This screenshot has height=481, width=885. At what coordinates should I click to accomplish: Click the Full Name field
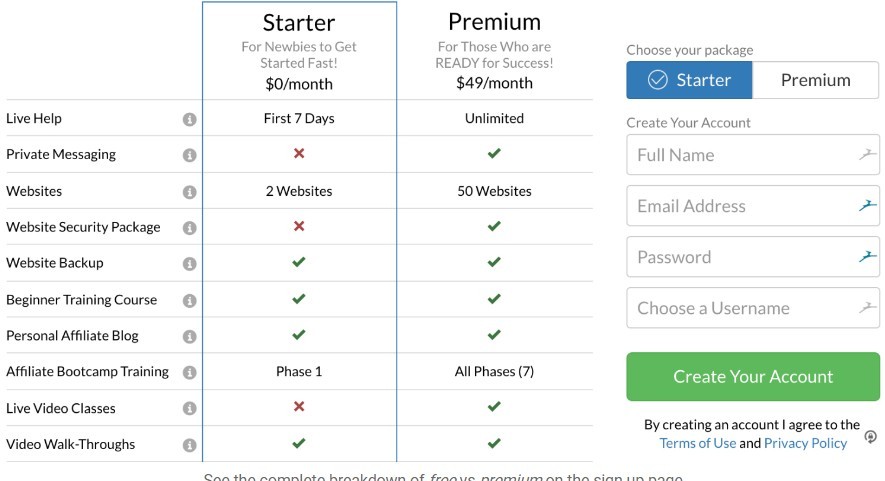coord(753,155)
